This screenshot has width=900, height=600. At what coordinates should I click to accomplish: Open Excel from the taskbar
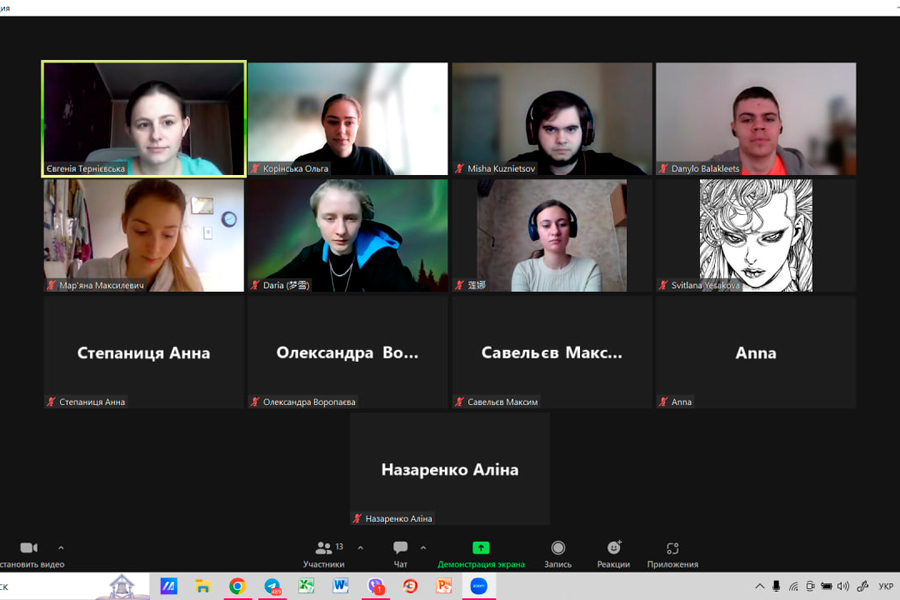(307, 586)
